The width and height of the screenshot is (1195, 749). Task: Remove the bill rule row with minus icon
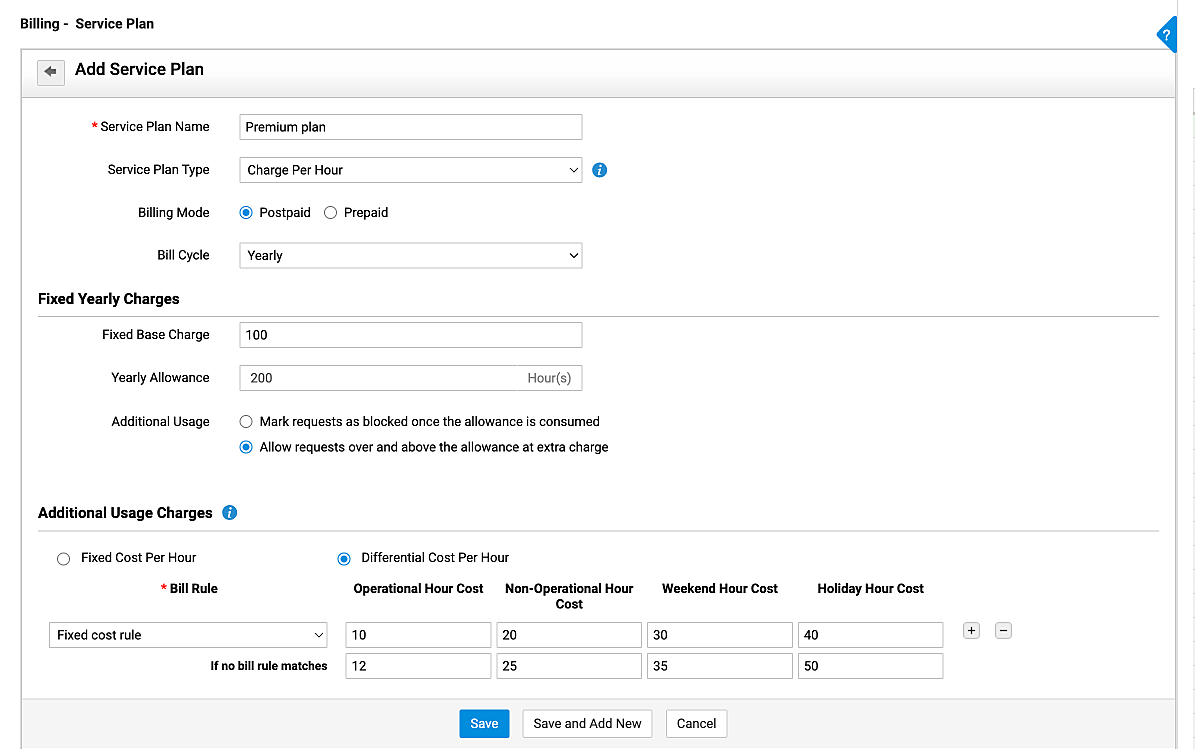point(1004,631)
